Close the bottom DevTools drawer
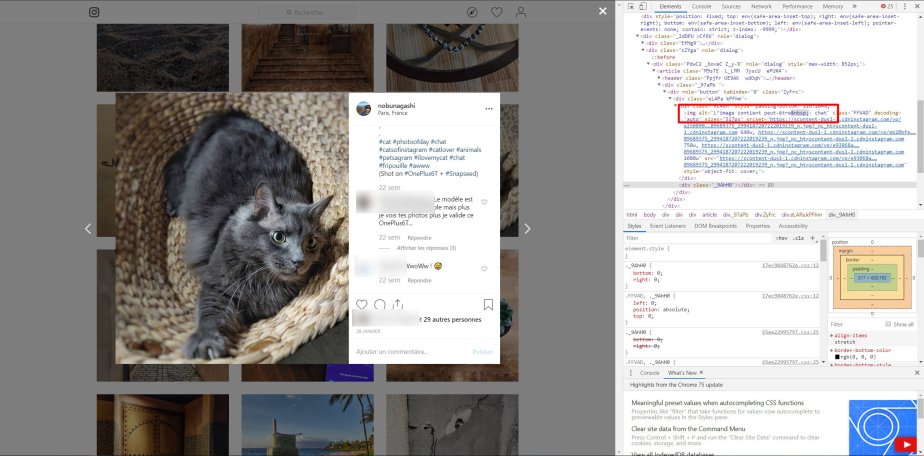Image resolution: width=924 pixels, height=456 pixels. pos(916,373)
